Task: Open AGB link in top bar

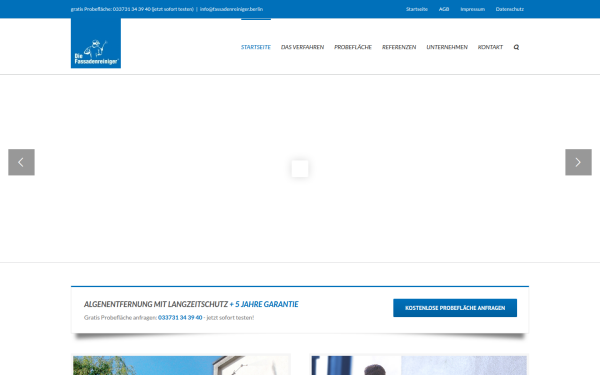Action: click(444, 9)
